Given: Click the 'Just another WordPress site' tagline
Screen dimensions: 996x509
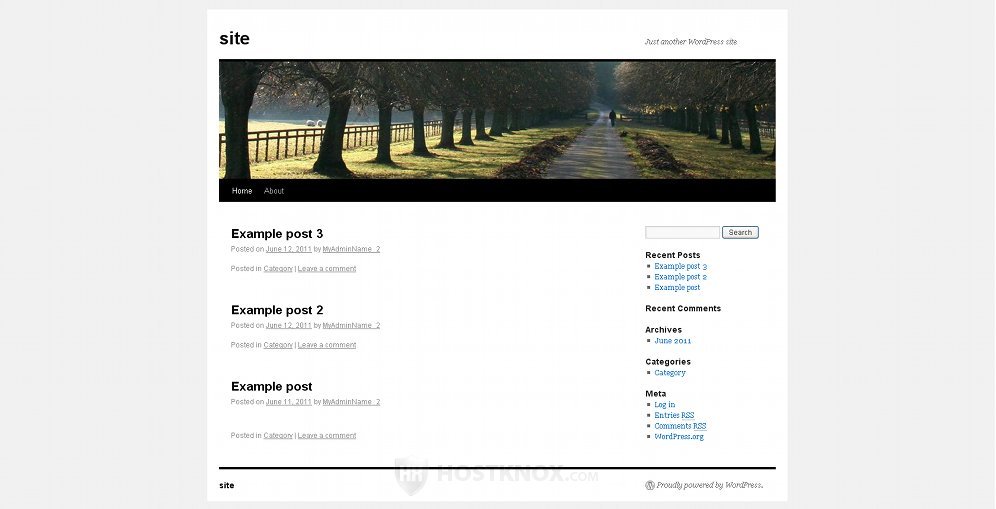Looking at the screenshot, I should click(x=691, y=42).
